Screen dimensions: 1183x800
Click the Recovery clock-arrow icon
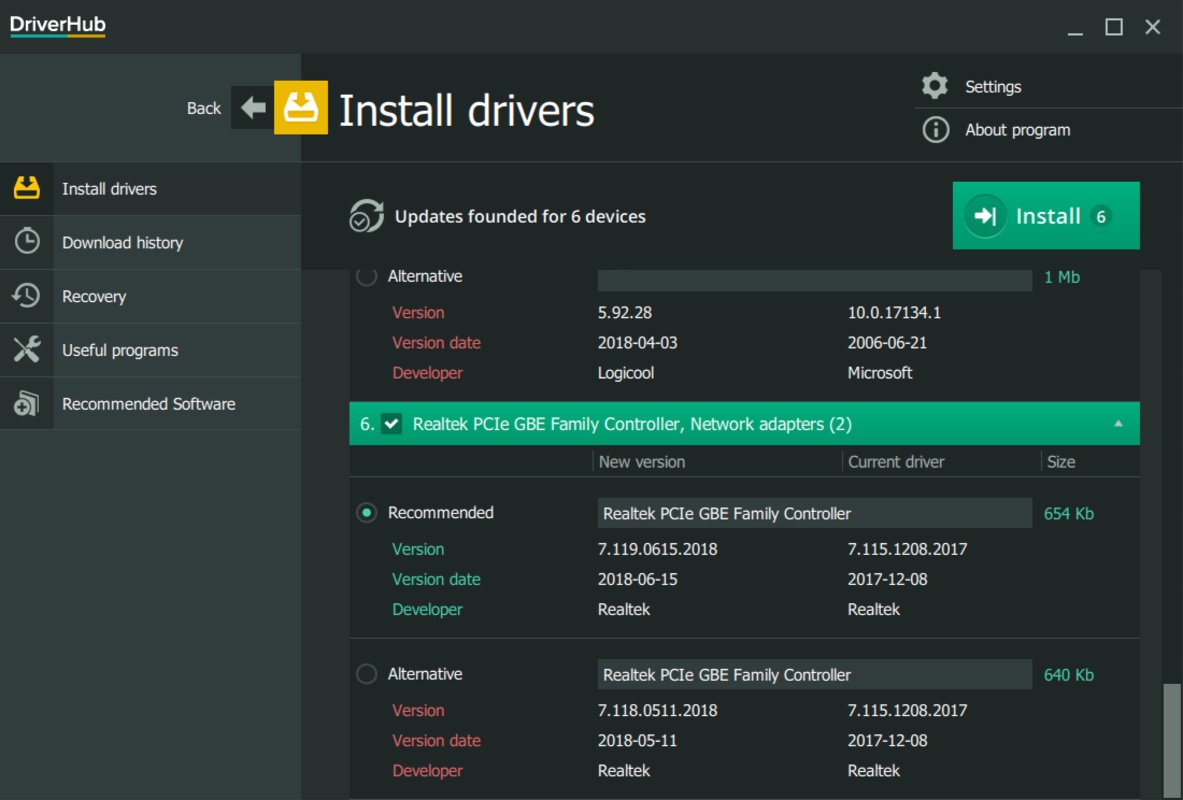pyautogui.click(x=27, y=296)
